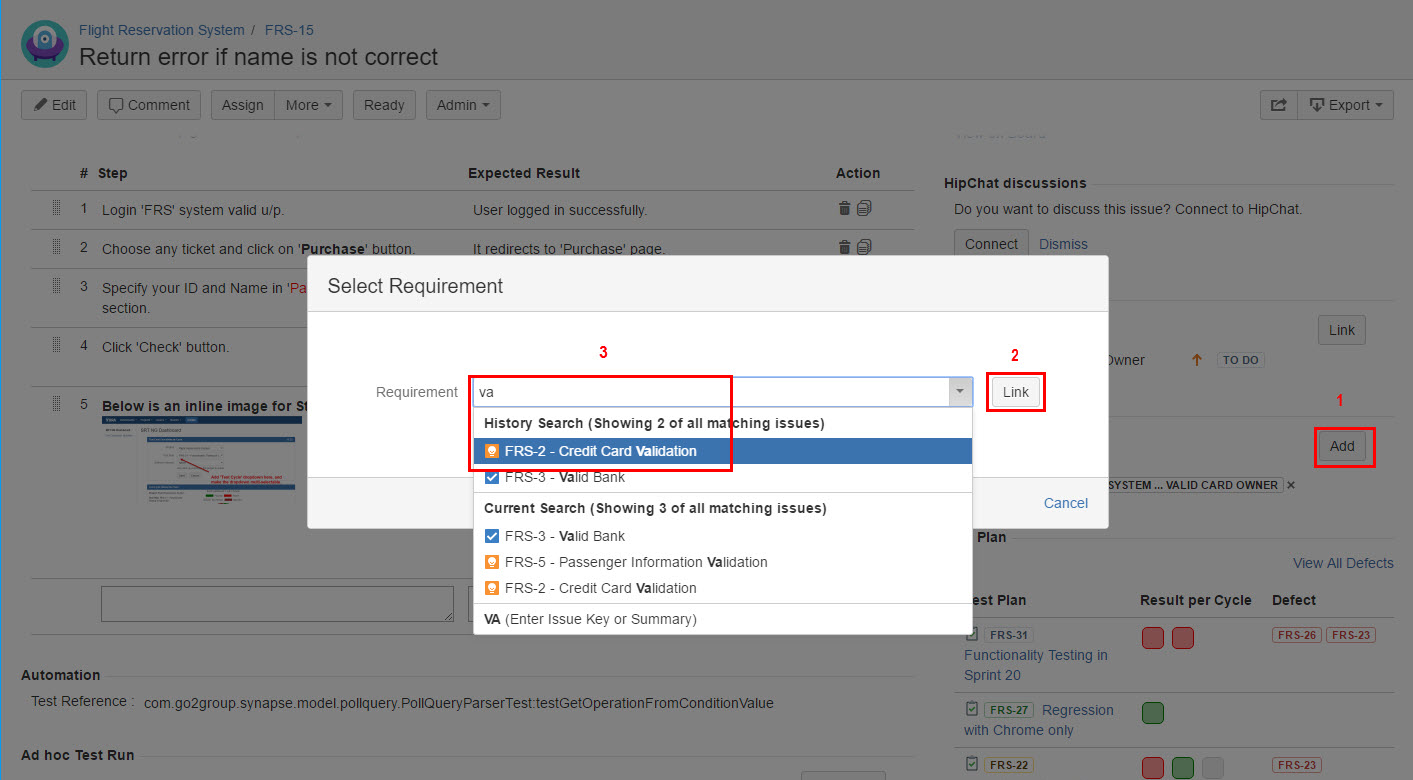Grab the drag handle for step 4
The width and height of the screenshot is (1413, 780).
[x=56, y=346]
